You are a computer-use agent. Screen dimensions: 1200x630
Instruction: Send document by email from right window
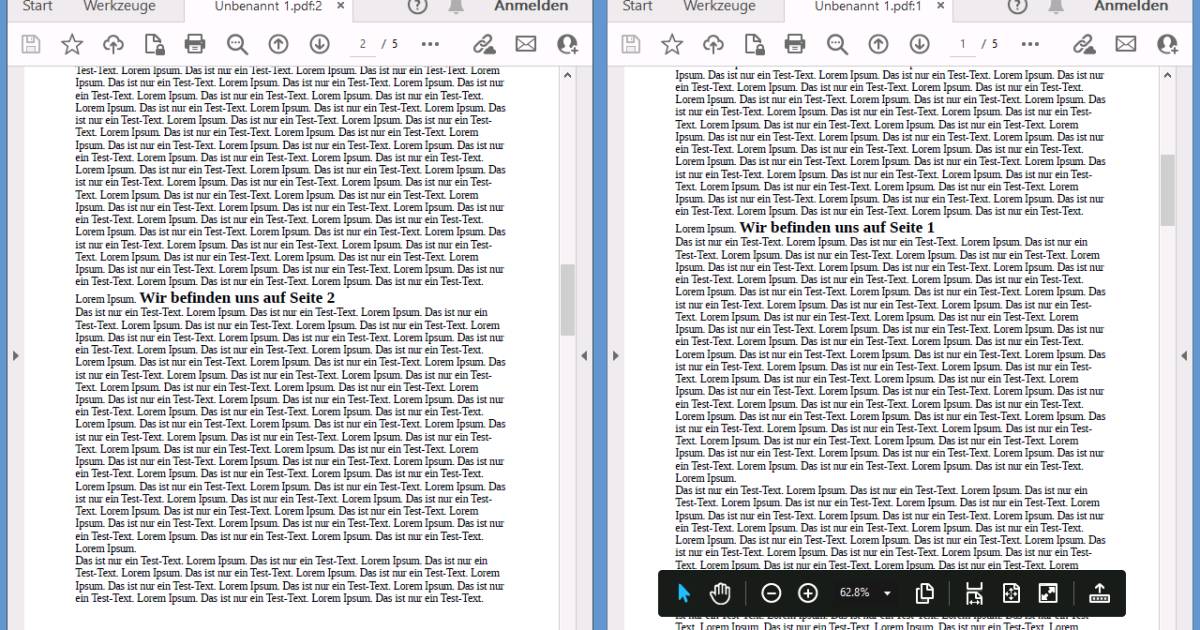(1126, 44)
